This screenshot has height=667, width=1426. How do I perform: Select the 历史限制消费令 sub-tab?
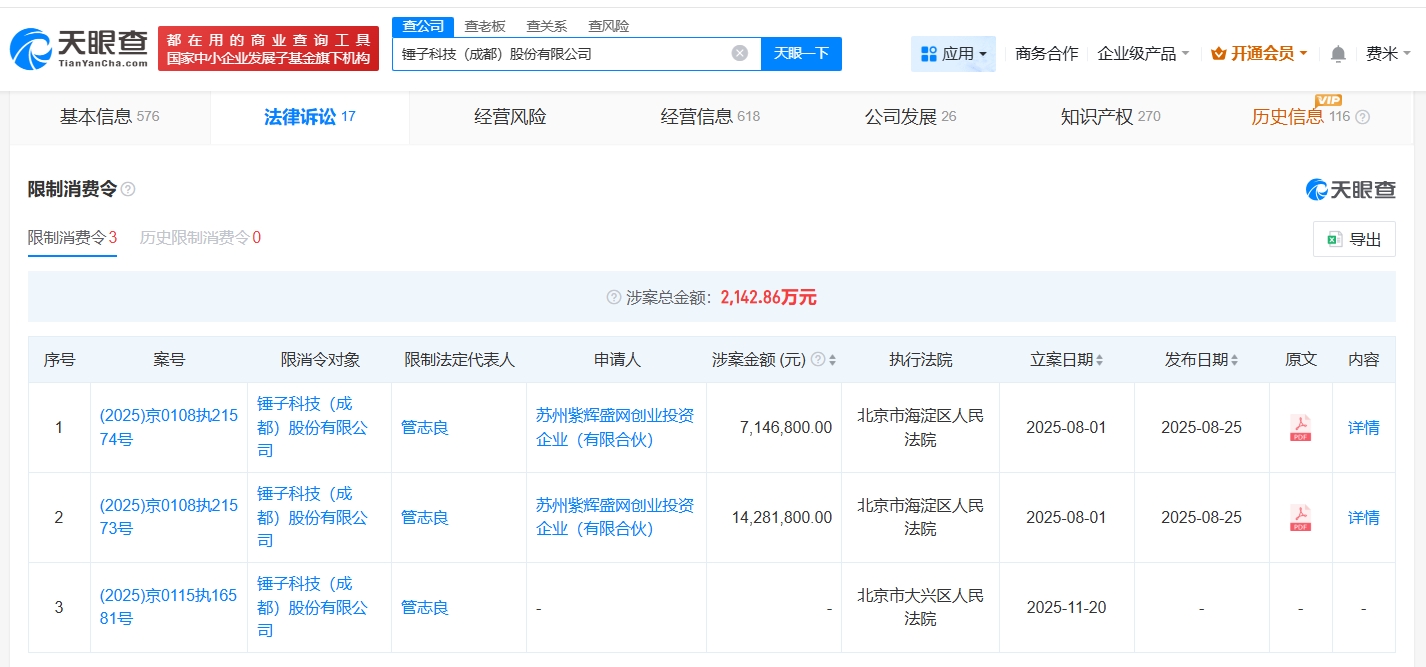click(x=200, y=238)
